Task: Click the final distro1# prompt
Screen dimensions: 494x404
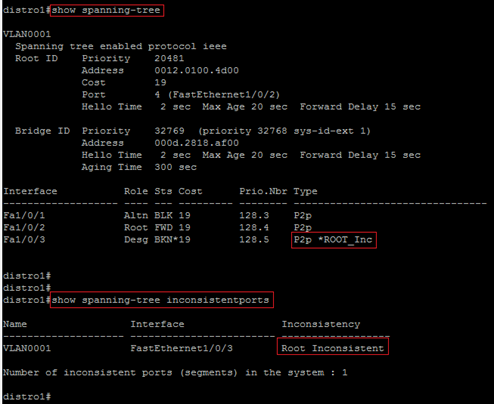Action: (x=27, y=397)
